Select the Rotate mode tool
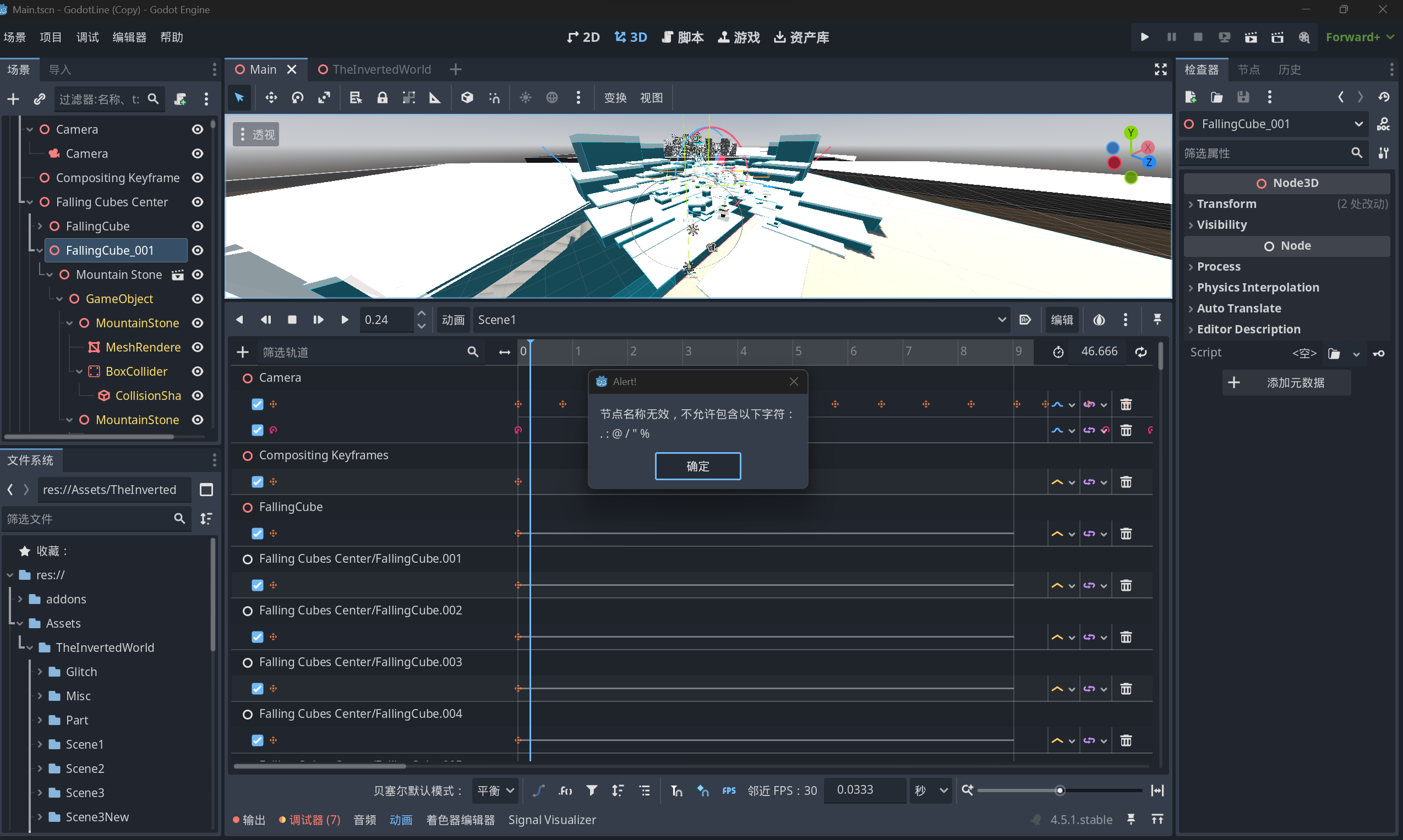 [x=298, y=98]
